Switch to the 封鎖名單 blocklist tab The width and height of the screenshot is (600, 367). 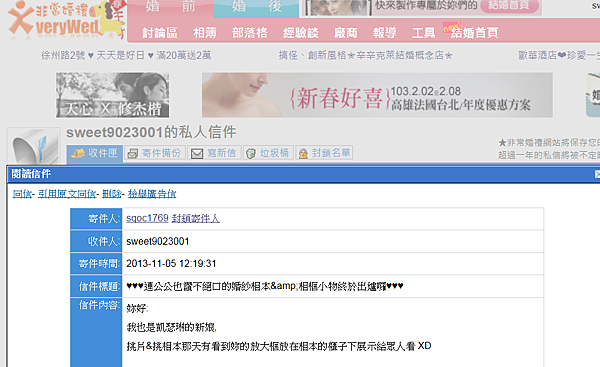[324, 153]
